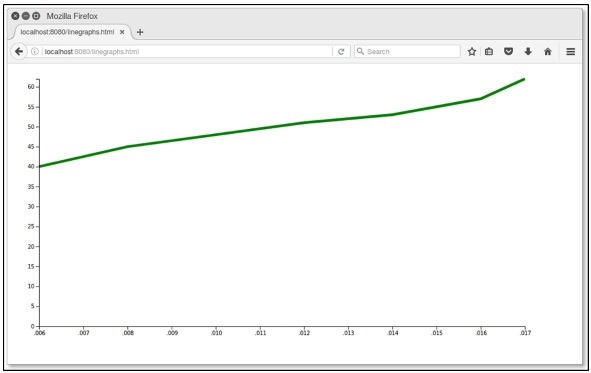Maximize the Firefox window button
This screenshot has width=591, height=373.
pos(36,16)
